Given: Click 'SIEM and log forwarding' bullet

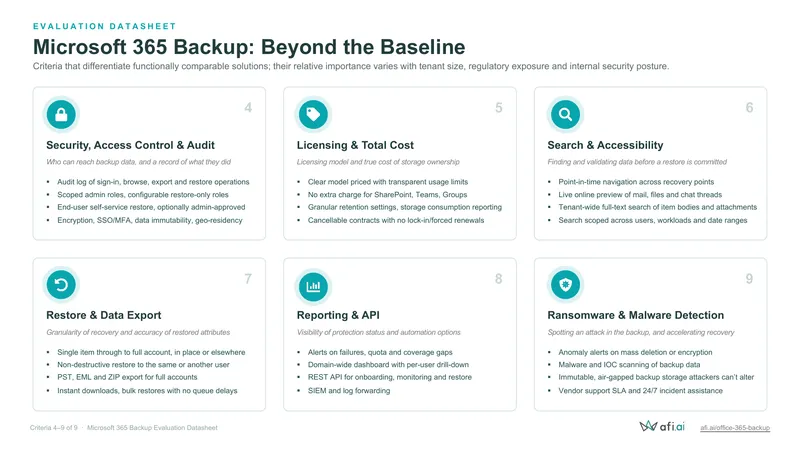Looking at the screenshot, I should [349, 391].
